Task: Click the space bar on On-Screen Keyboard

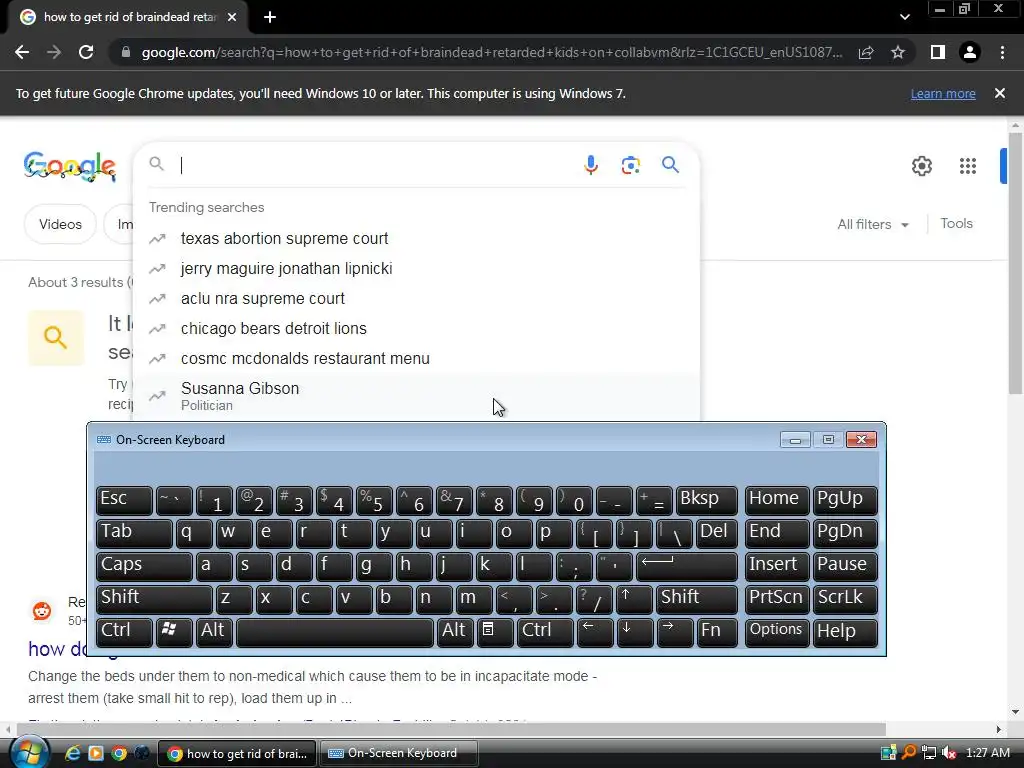Action: 334,632
